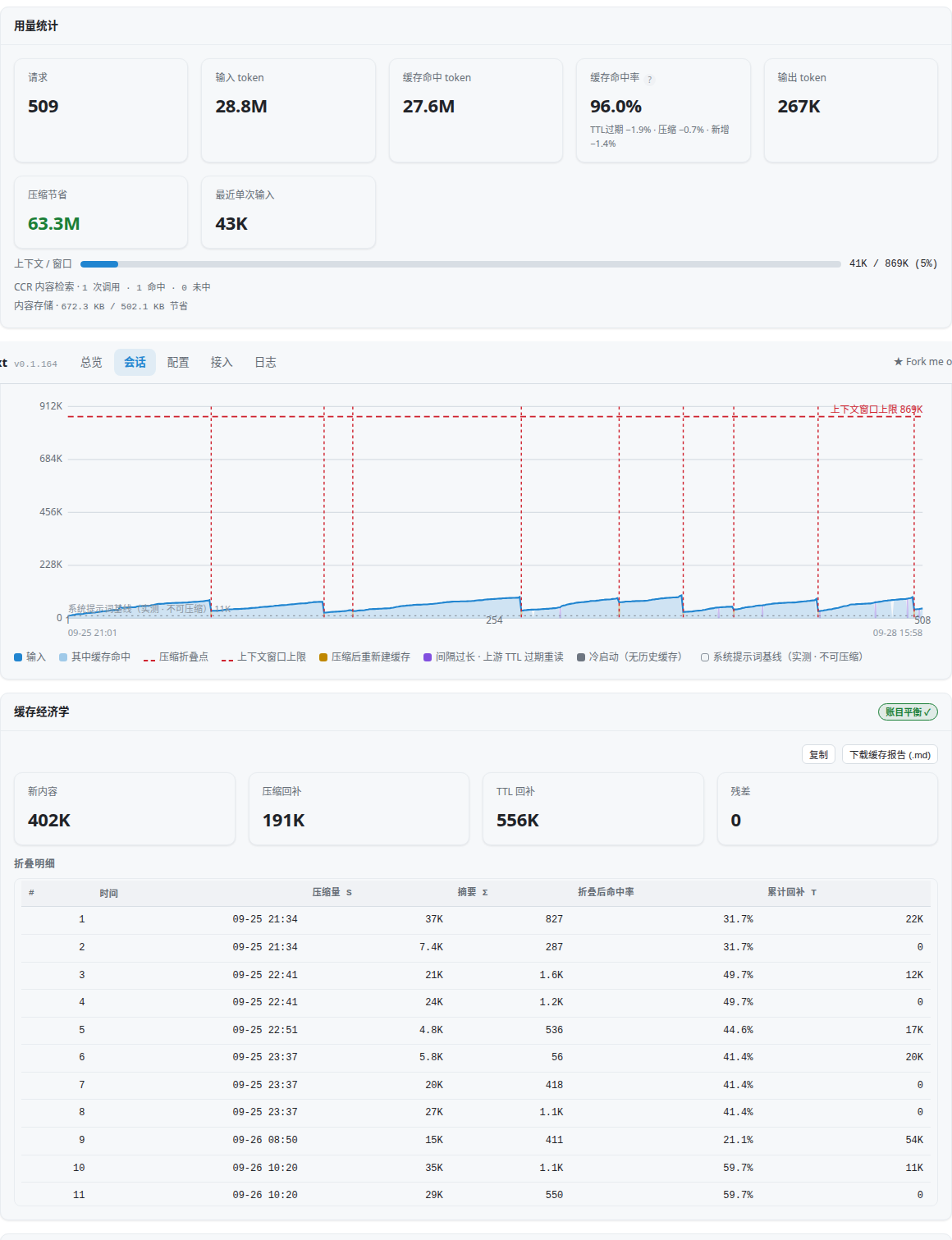Click the 残差 0 card

[827, 808]
